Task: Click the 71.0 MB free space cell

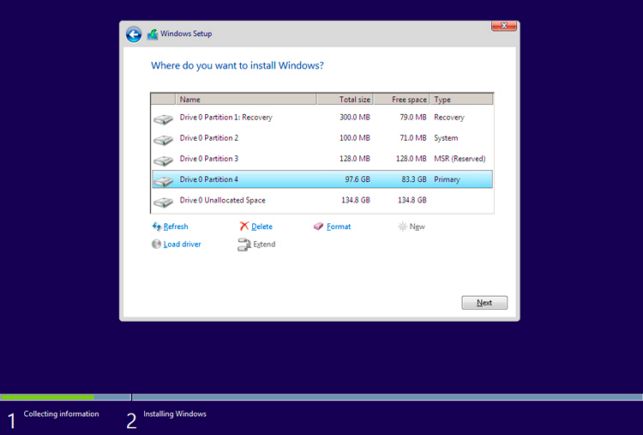Action: 413,138
